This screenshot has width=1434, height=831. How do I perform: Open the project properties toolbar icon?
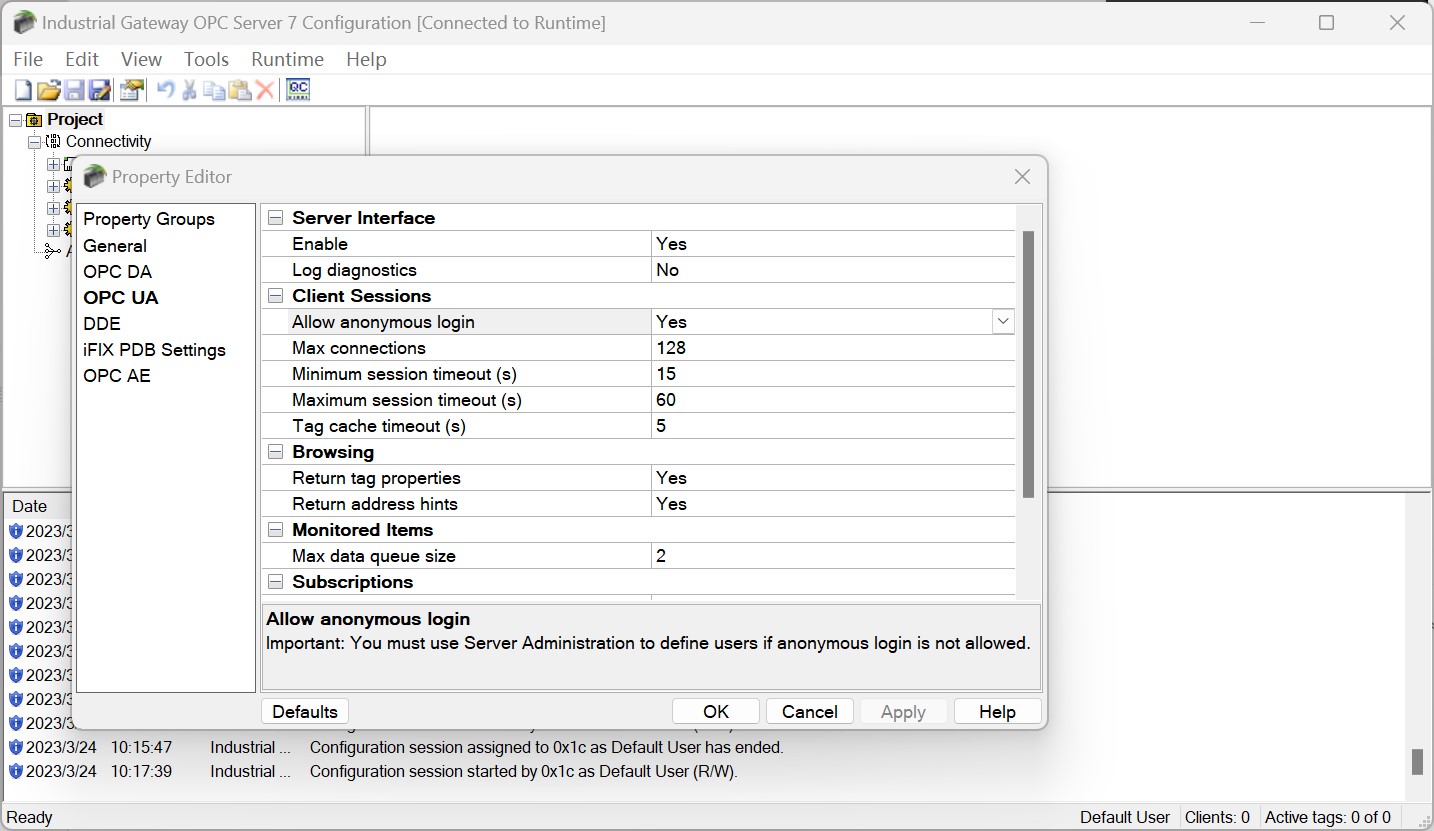[132, 90]
